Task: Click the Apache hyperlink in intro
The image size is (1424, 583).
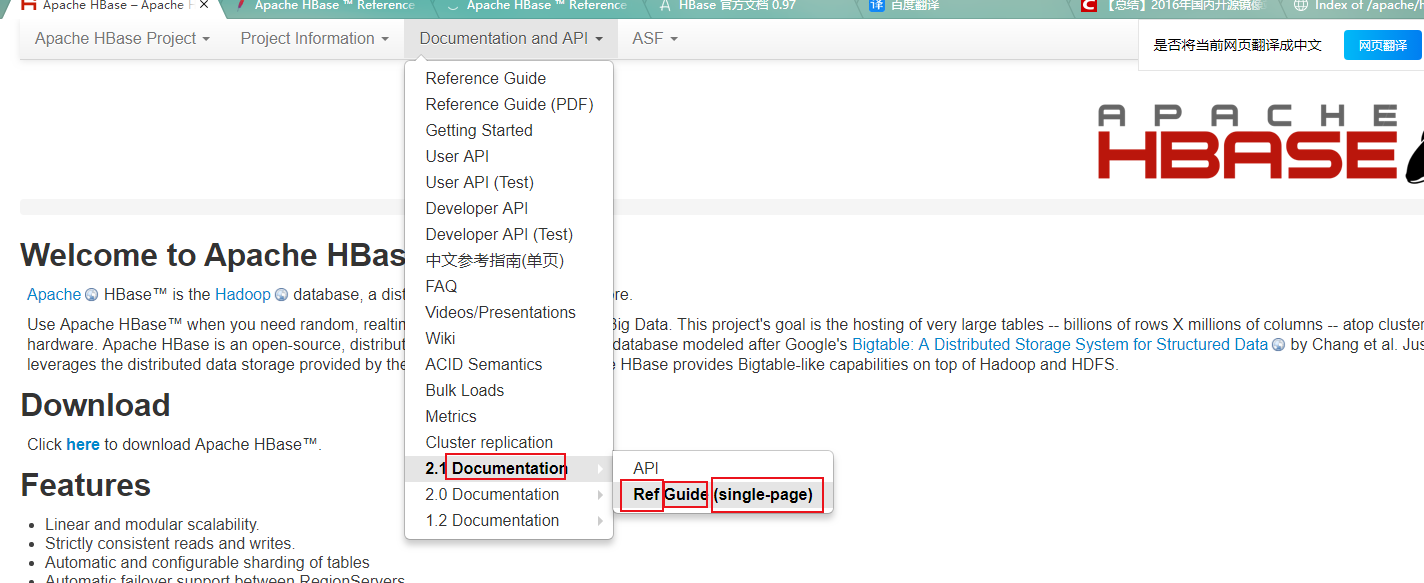Action: pos(54,294)
